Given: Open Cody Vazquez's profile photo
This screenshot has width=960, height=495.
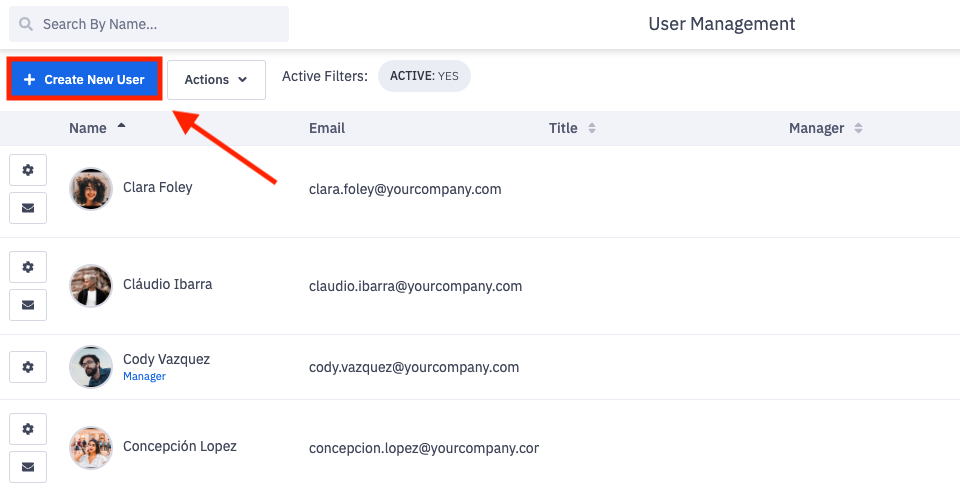Looking at the screenshot, I should tap(91, 367).
